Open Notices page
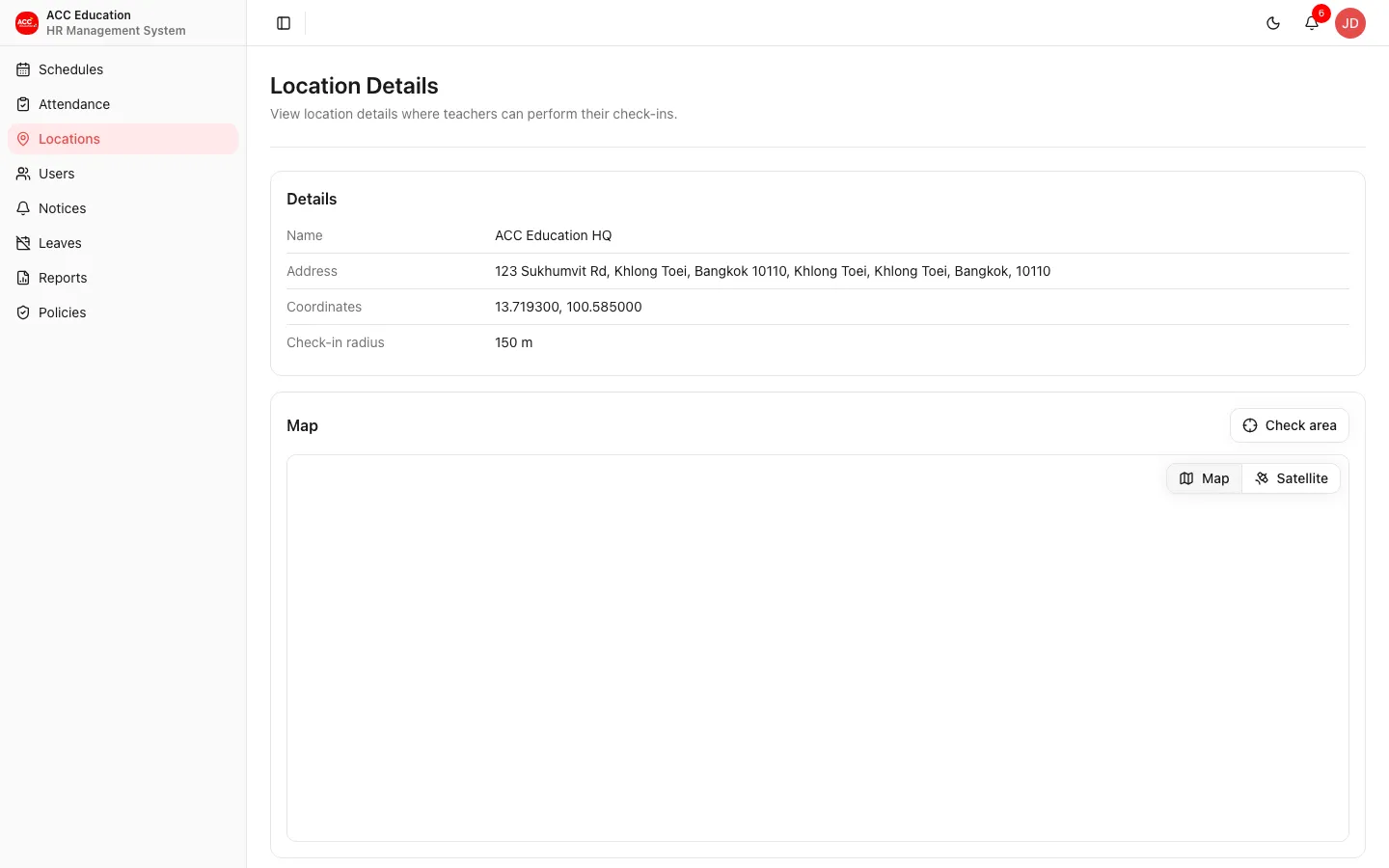1389x868 pixels. click(123, 208)
